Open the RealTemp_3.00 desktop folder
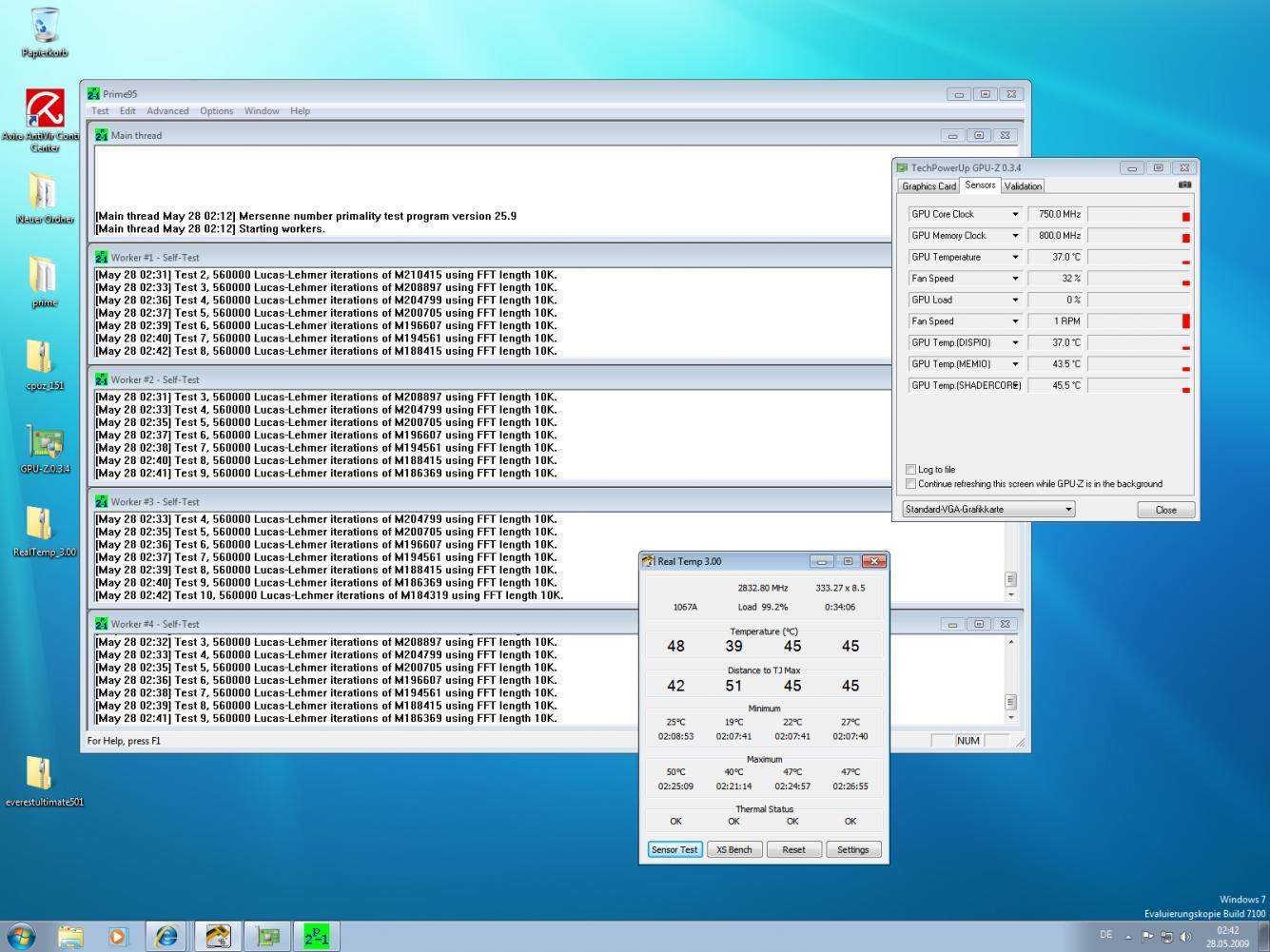The width and height of the screenshot is (1270, 952). pos(44,525)
